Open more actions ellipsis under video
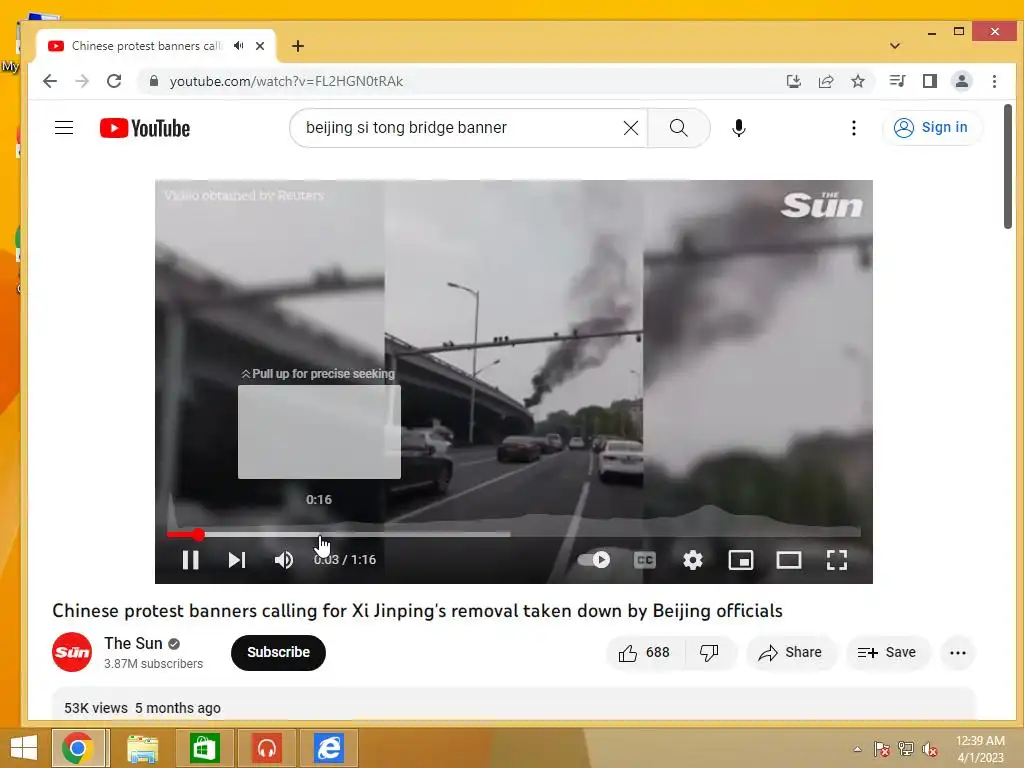Image resolution: width=1024 pixels, height=768 pixels. 957,652
